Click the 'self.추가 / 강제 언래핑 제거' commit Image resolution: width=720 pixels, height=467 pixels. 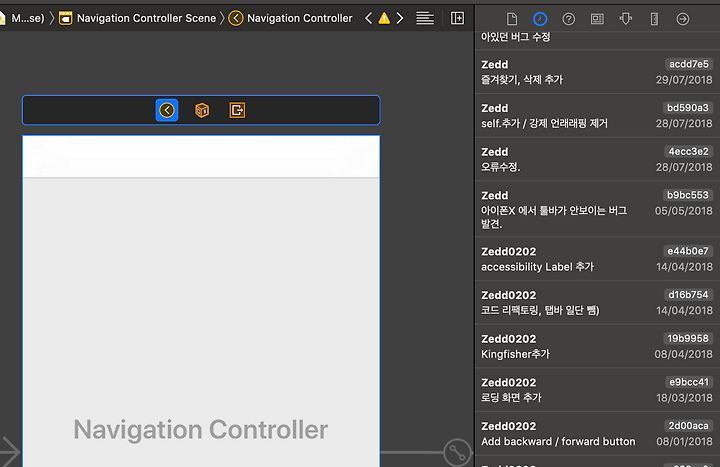click(544, 124)
